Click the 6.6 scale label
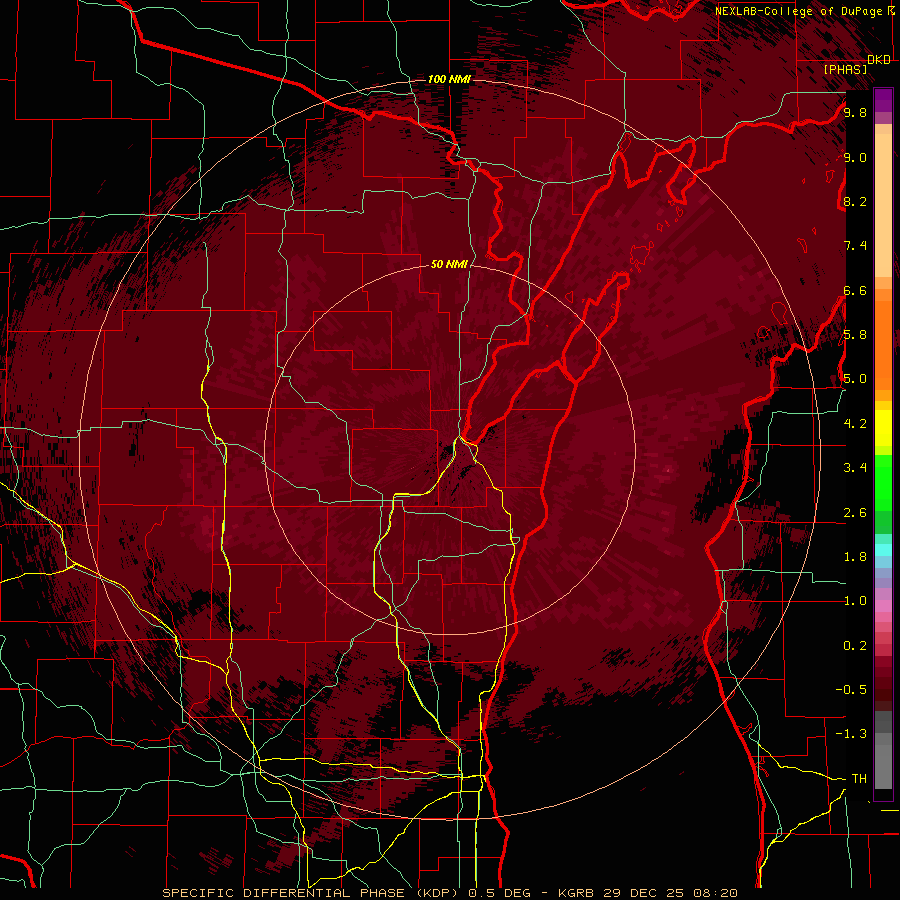Image resolution: width=900 pixels, height=900 pixels. tap(855, 290)
